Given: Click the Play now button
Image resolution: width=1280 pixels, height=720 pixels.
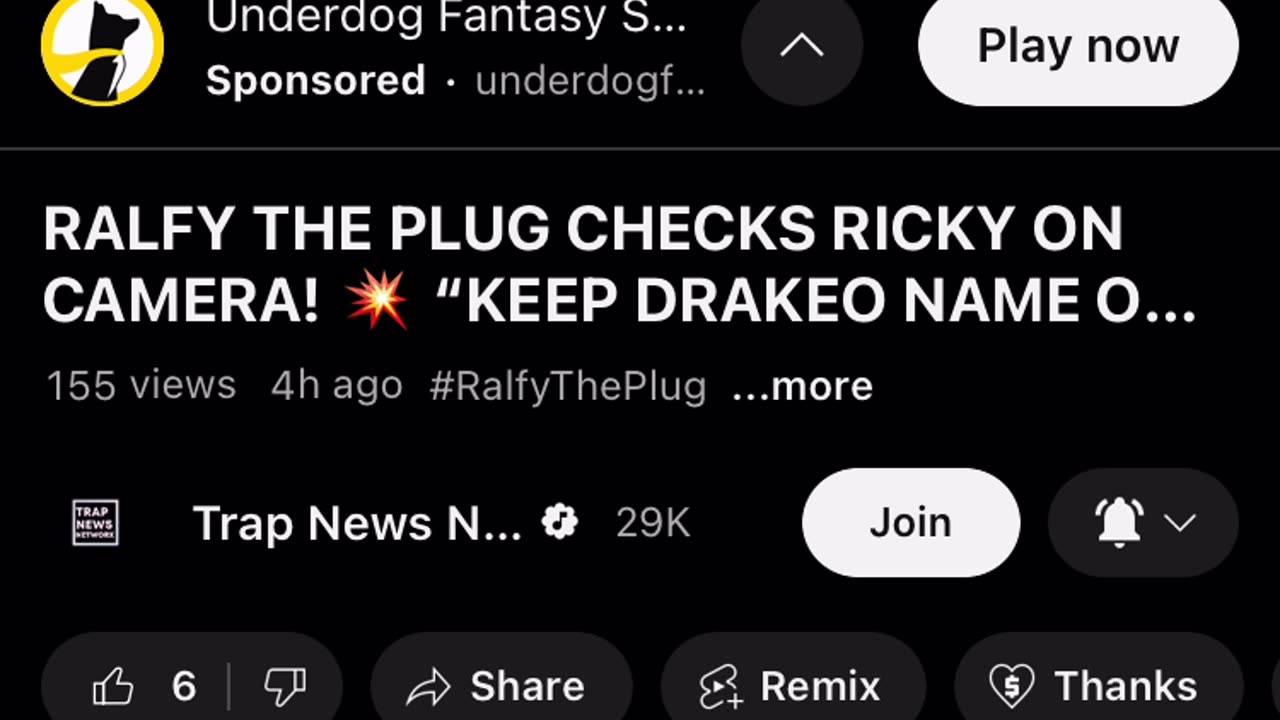Looking at the screenshot, I should (x=1078, y=46).
